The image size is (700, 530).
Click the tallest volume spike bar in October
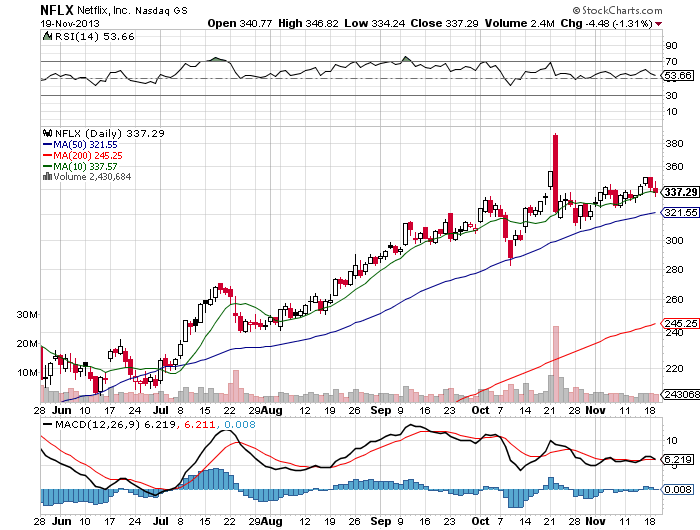pyautogui.click(x=556, y=364)
